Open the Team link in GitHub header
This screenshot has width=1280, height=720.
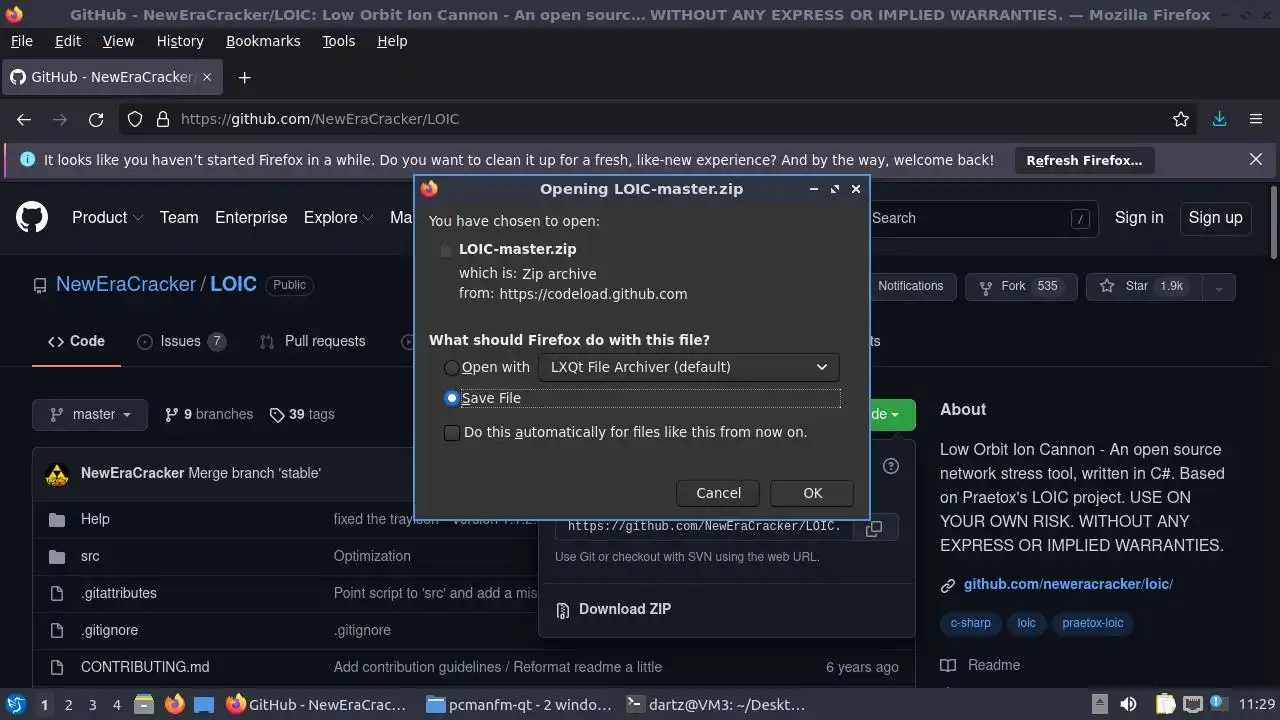(x=179, y=217)
